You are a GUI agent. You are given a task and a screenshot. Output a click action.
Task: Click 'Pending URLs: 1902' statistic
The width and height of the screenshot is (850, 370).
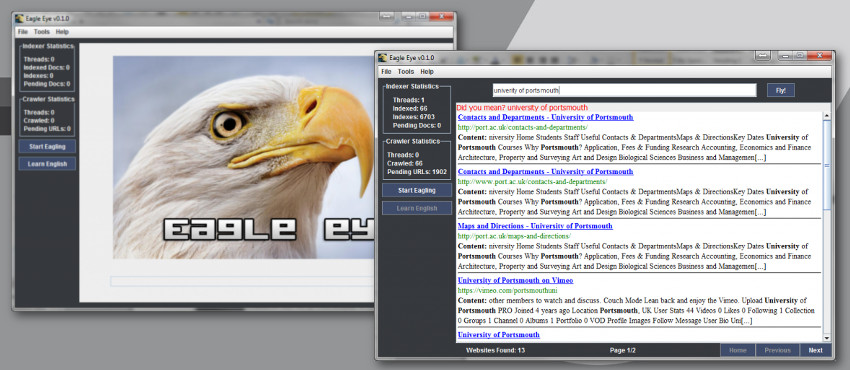click(417, 172)
